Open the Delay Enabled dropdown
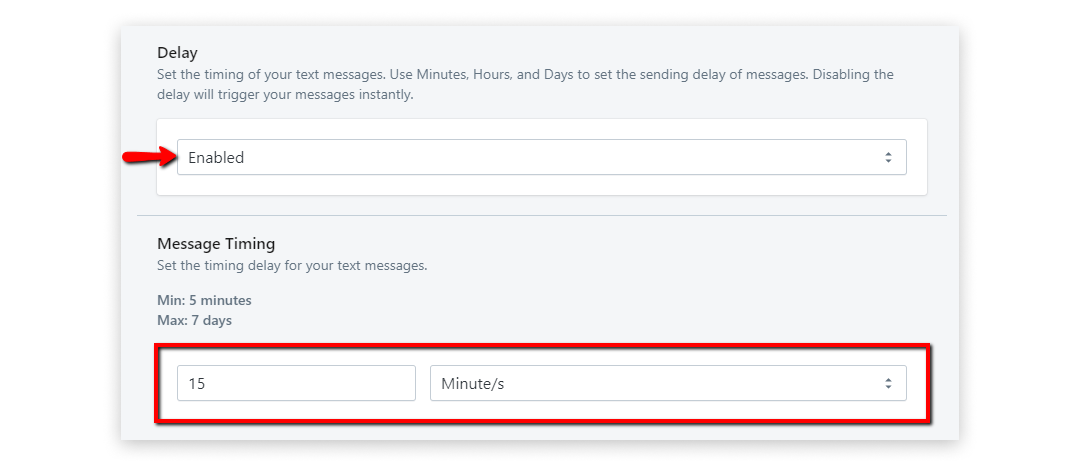Image resolution: width=1080 pixels, height=467 pixels. tap(541, 157)
